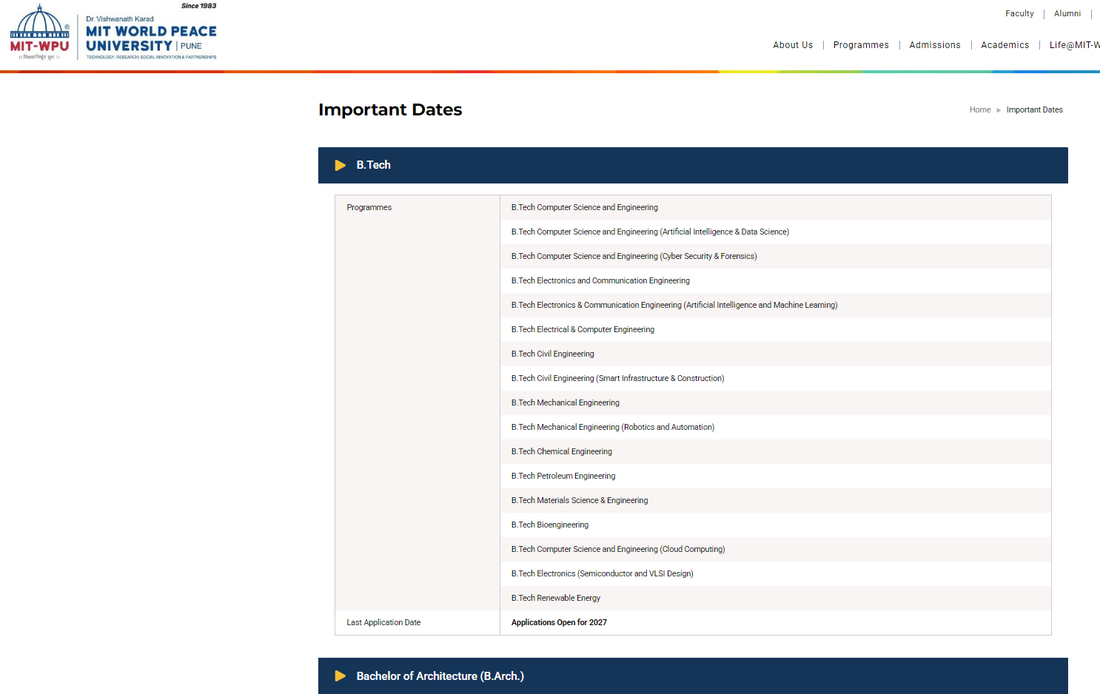Select the Artificial Intelligence & Data Science programme
1100x694 pixels.
776,232
